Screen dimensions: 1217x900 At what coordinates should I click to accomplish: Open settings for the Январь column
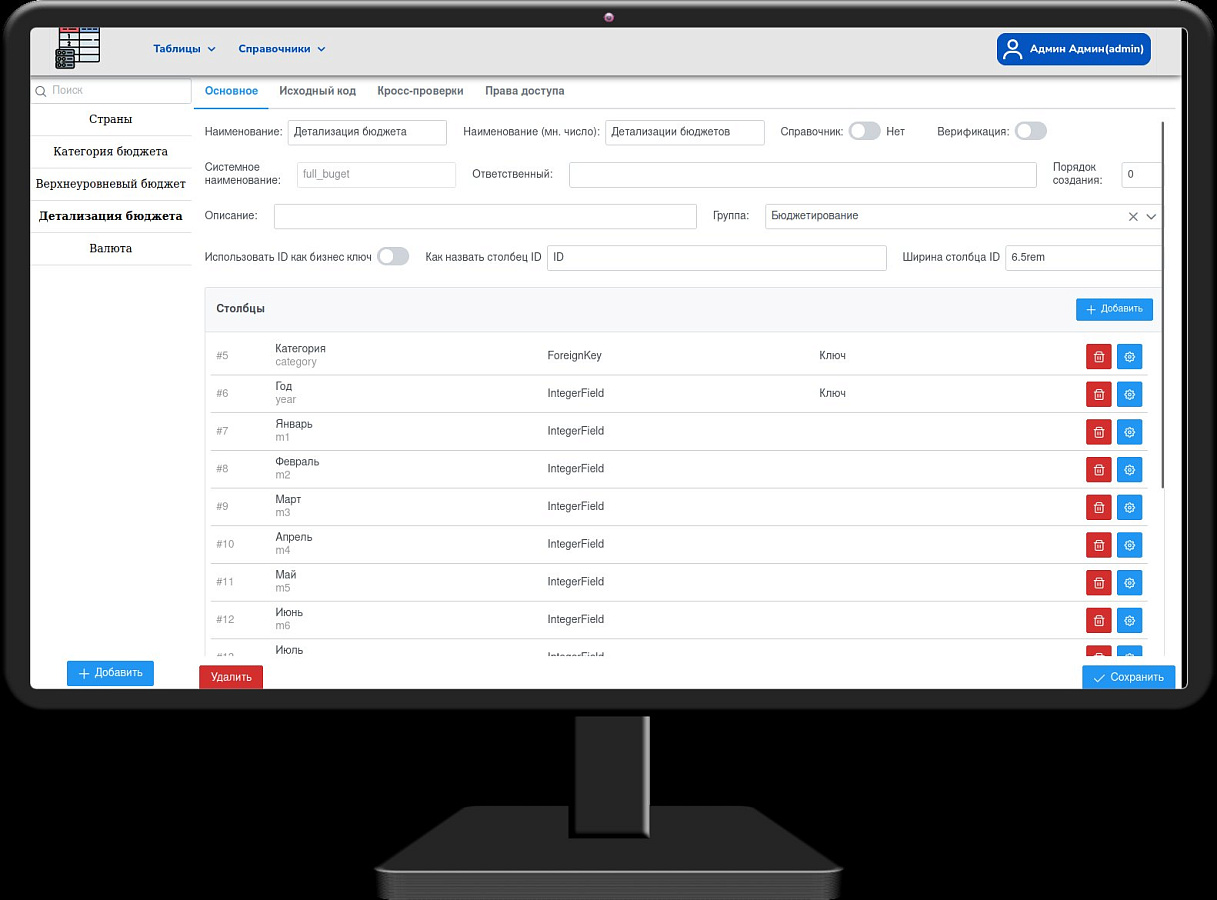coord(1130,432)
